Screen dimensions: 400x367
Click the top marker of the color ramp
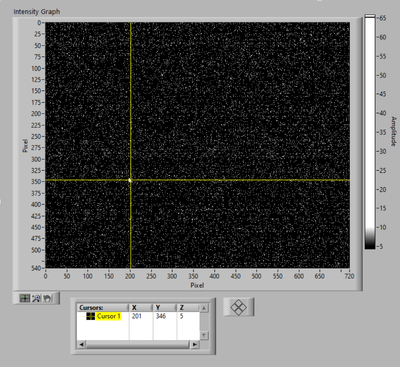[370, 16]
